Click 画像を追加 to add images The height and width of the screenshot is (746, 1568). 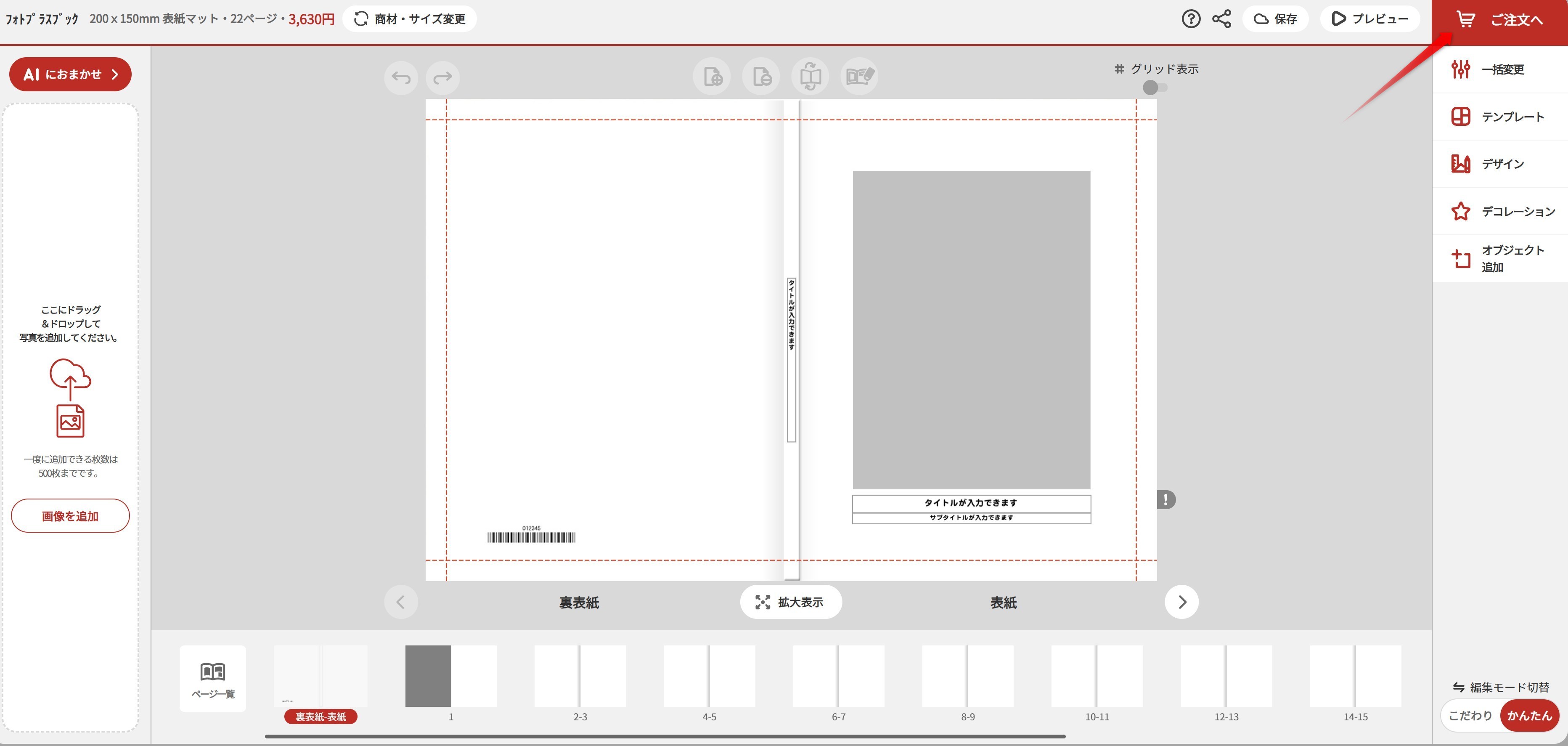click(70, 516)
